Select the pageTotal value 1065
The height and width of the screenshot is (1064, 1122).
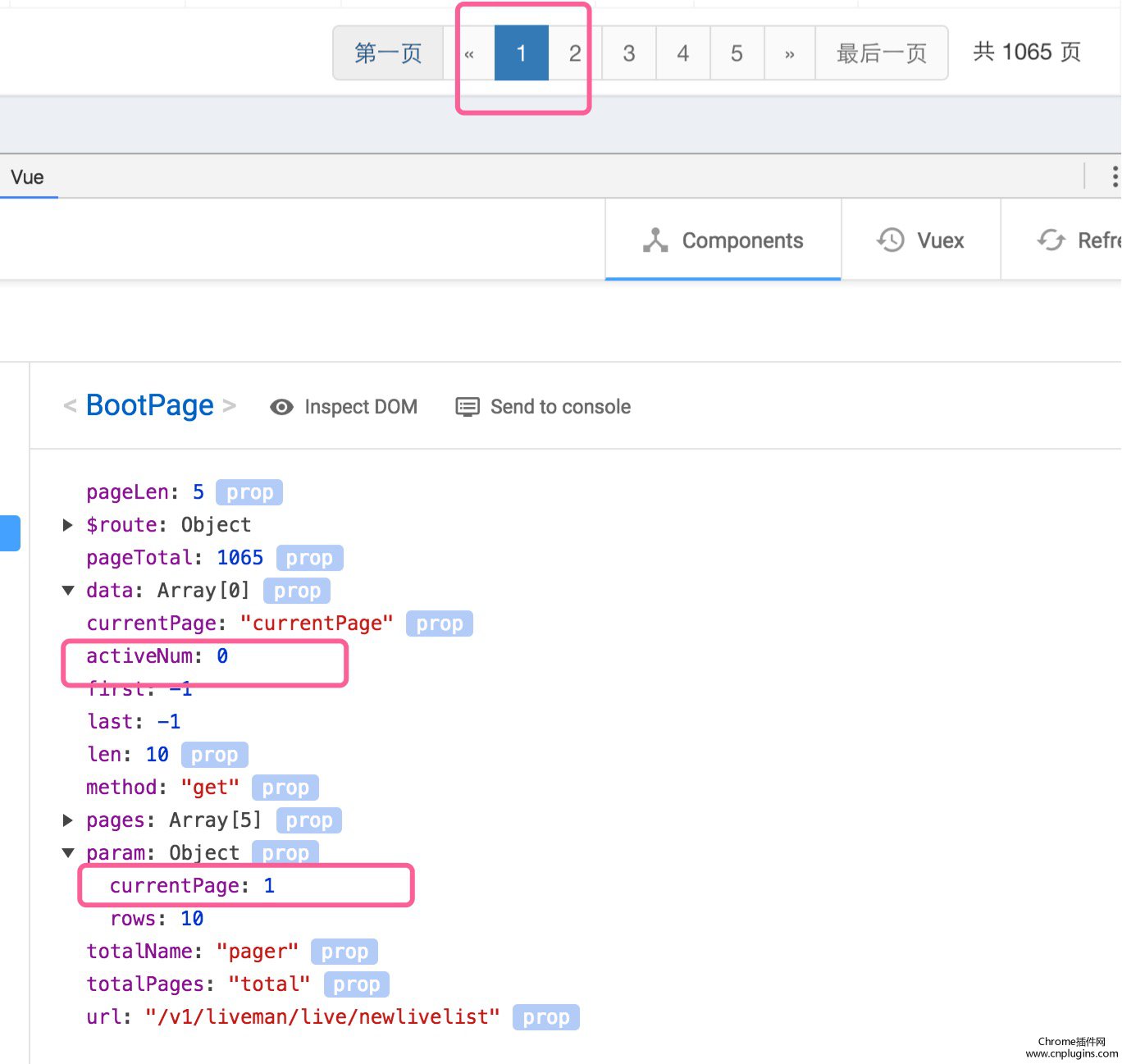click(x=240, y=558)
